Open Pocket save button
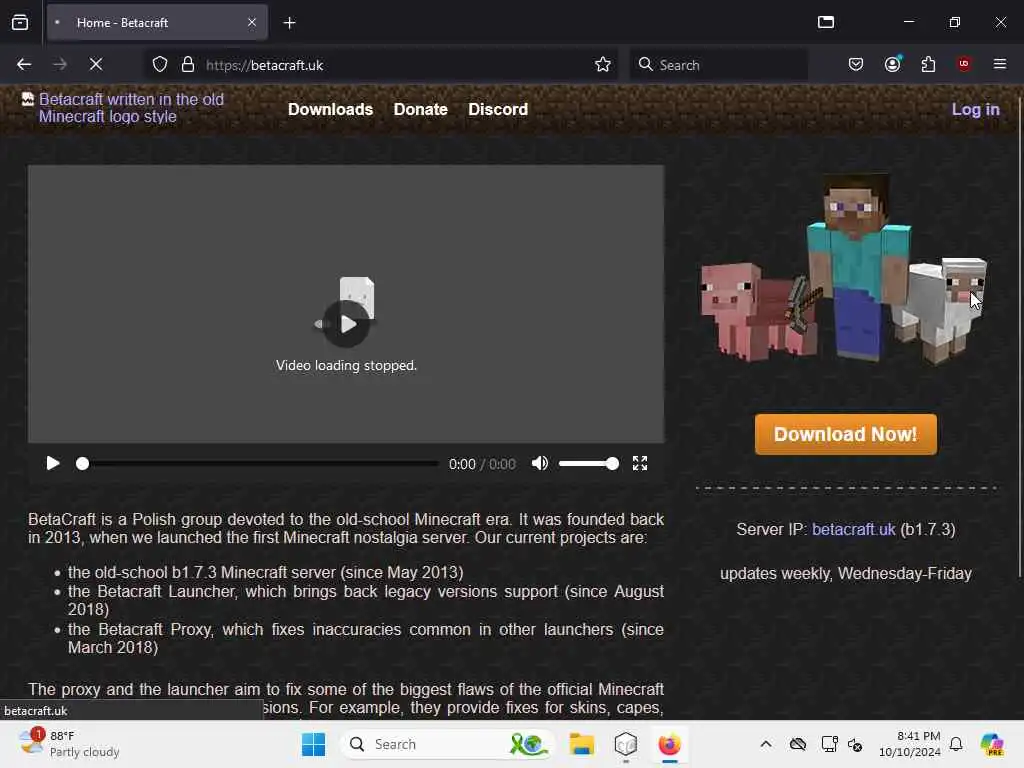This screenshot has height=768, width=1024. click(x=856, y=64)
